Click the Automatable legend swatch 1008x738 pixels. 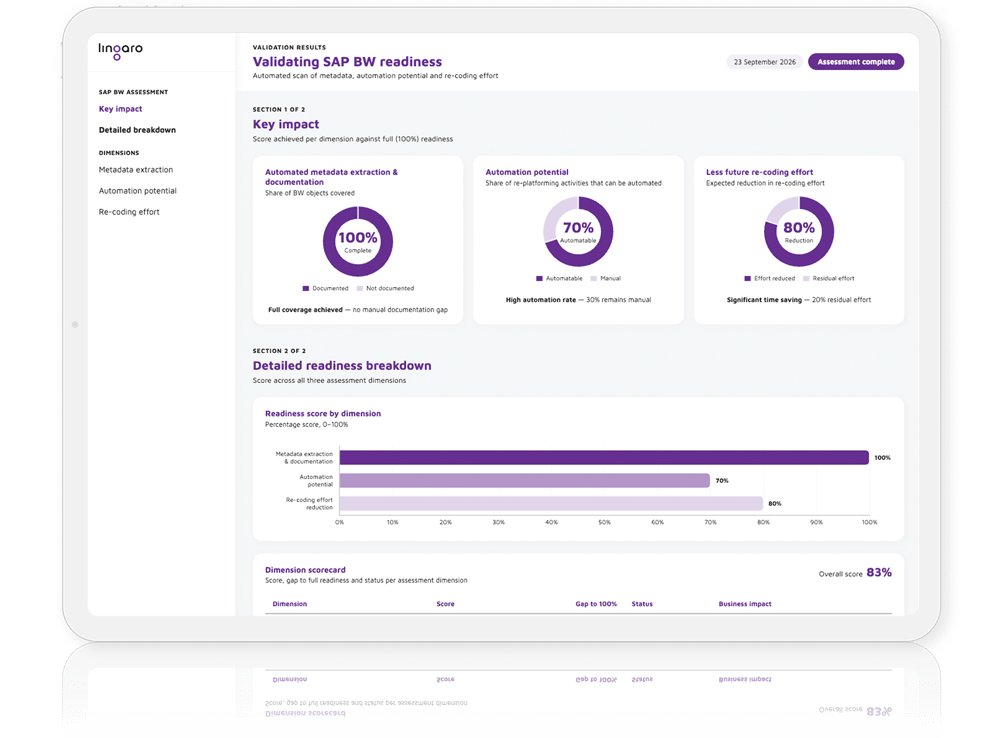539,279
